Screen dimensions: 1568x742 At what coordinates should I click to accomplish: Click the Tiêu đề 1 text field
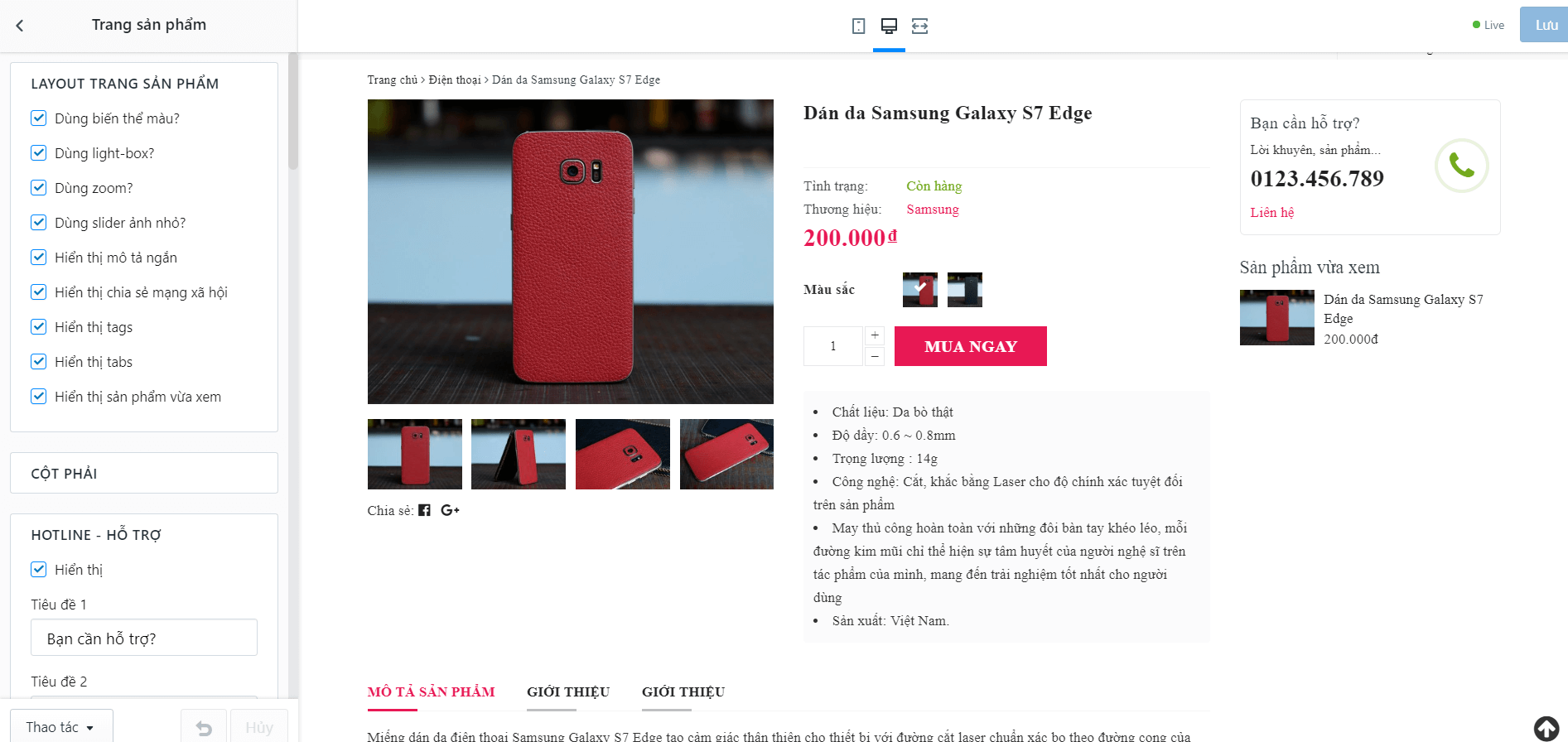point(144,638)
